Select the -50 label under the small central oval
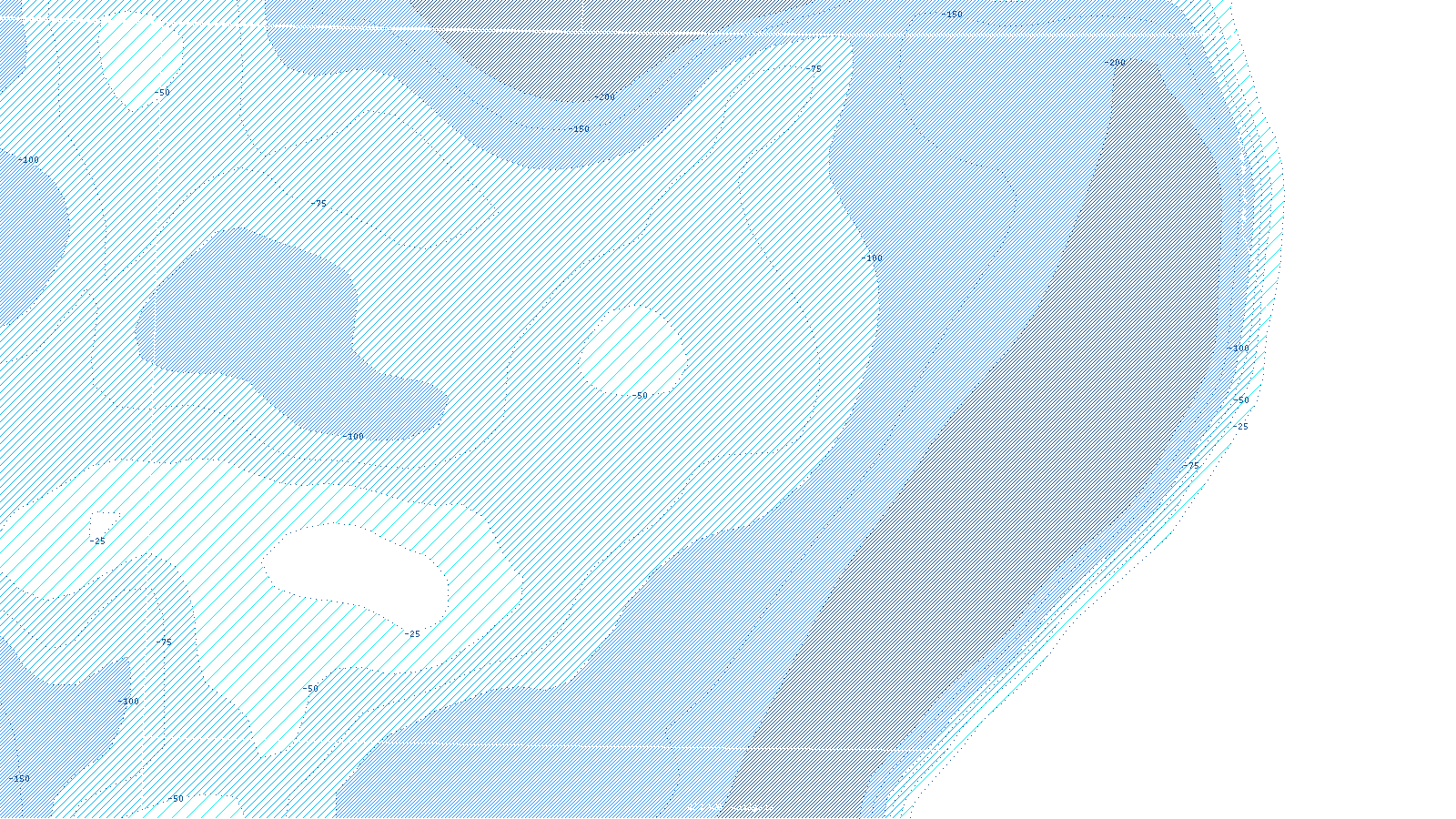Image resolution: width=1456 pixels, height=819 pixels. point(640,396)
